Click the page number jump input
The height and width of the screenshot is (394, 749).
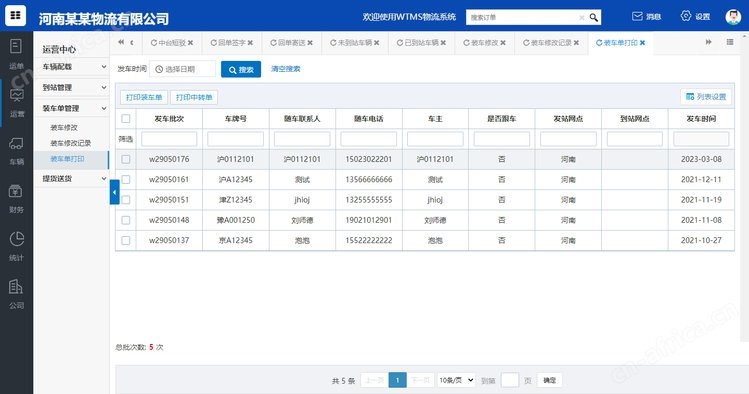pyautogui.click(x=510, y=380)
